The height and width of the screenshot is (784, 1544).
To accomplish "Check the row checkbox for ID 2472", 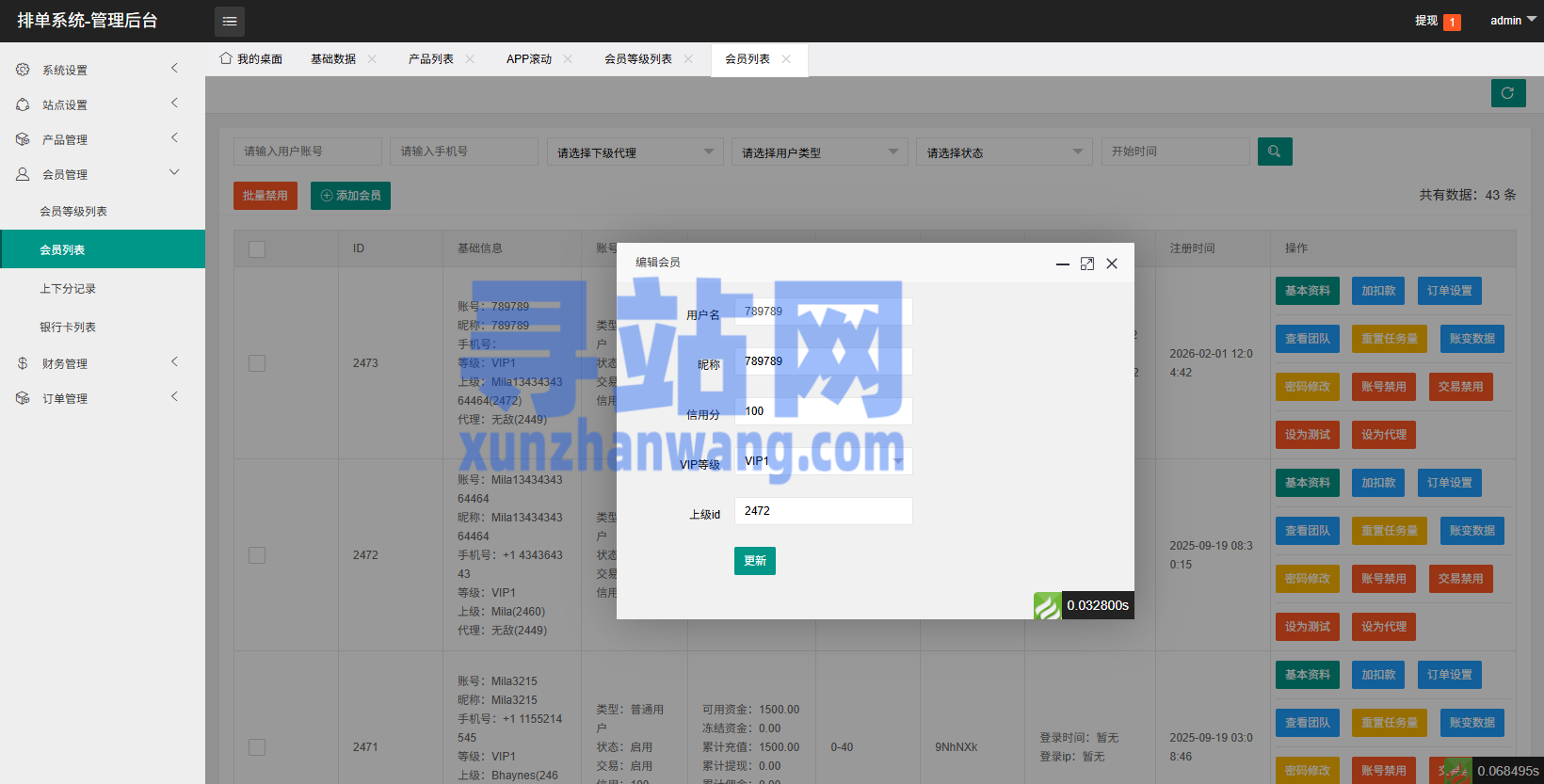I will pos(257,555).
